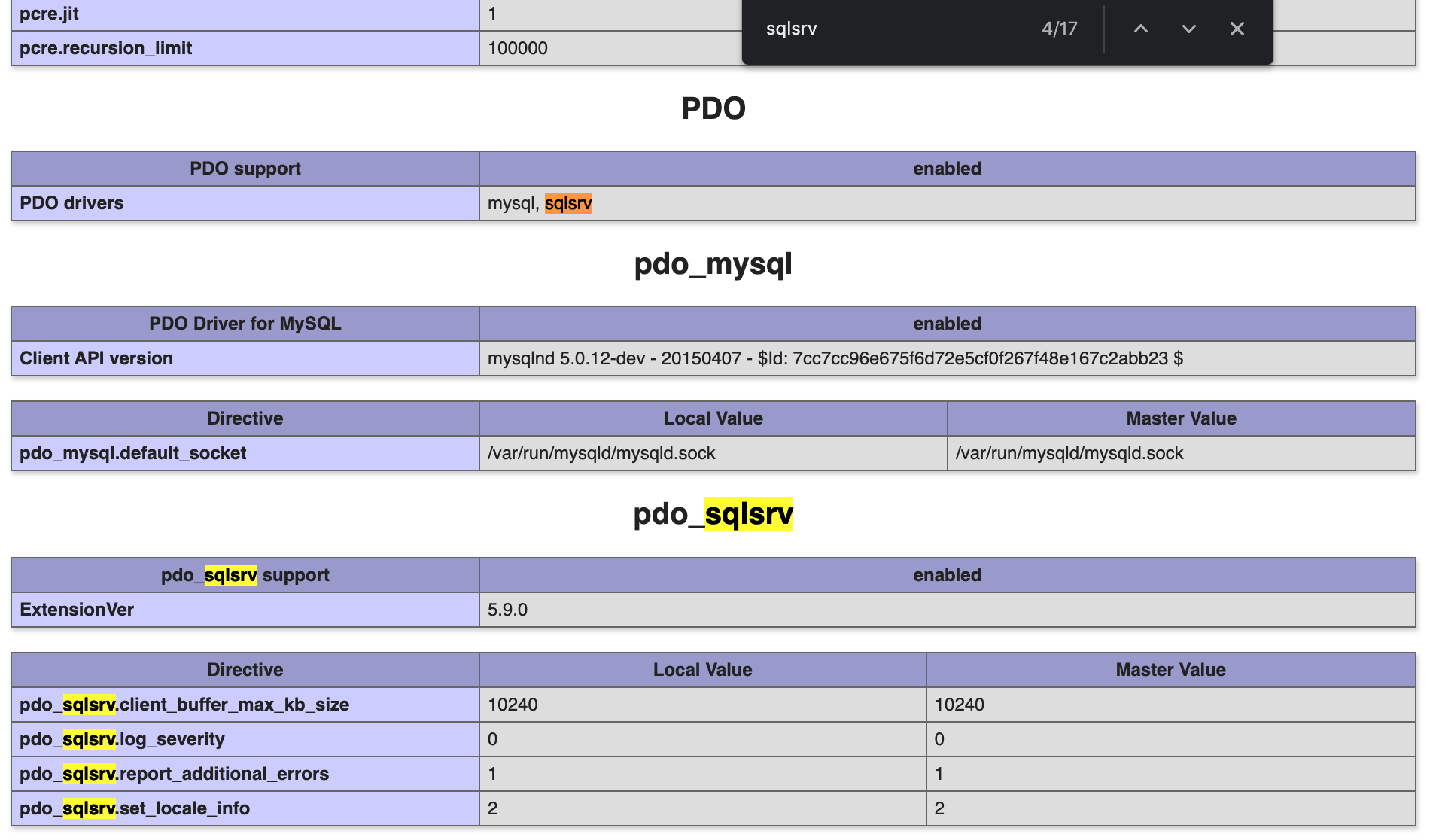Click the next match down chevron
This screenshot has width=1436, height=840.
pos(1189,29)
